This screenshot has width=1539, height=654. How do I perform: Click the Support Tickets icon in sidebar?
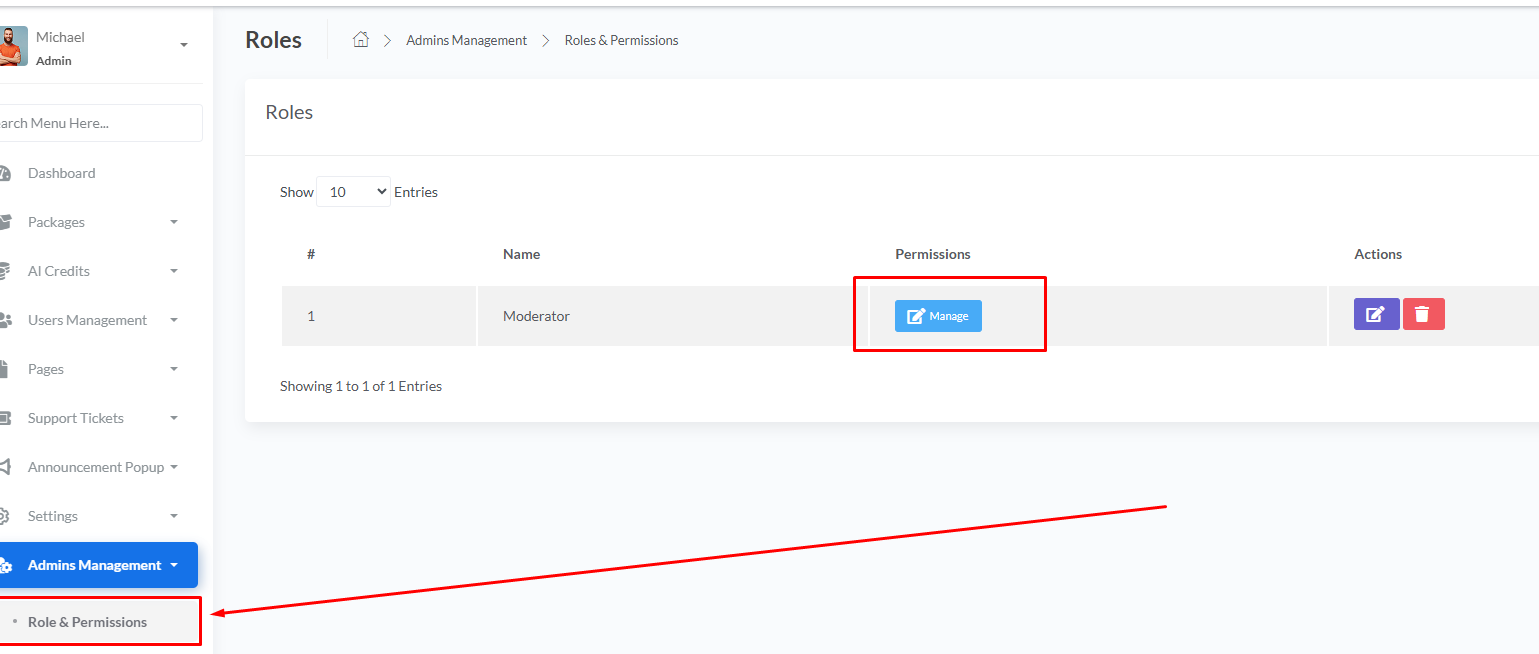pyautogui.click(x=5, y=418)
